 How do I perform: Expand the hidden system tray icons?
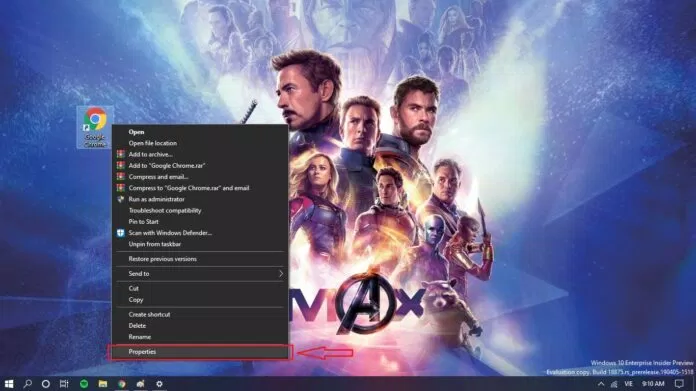pyautogui.click(x=601, y=384)
